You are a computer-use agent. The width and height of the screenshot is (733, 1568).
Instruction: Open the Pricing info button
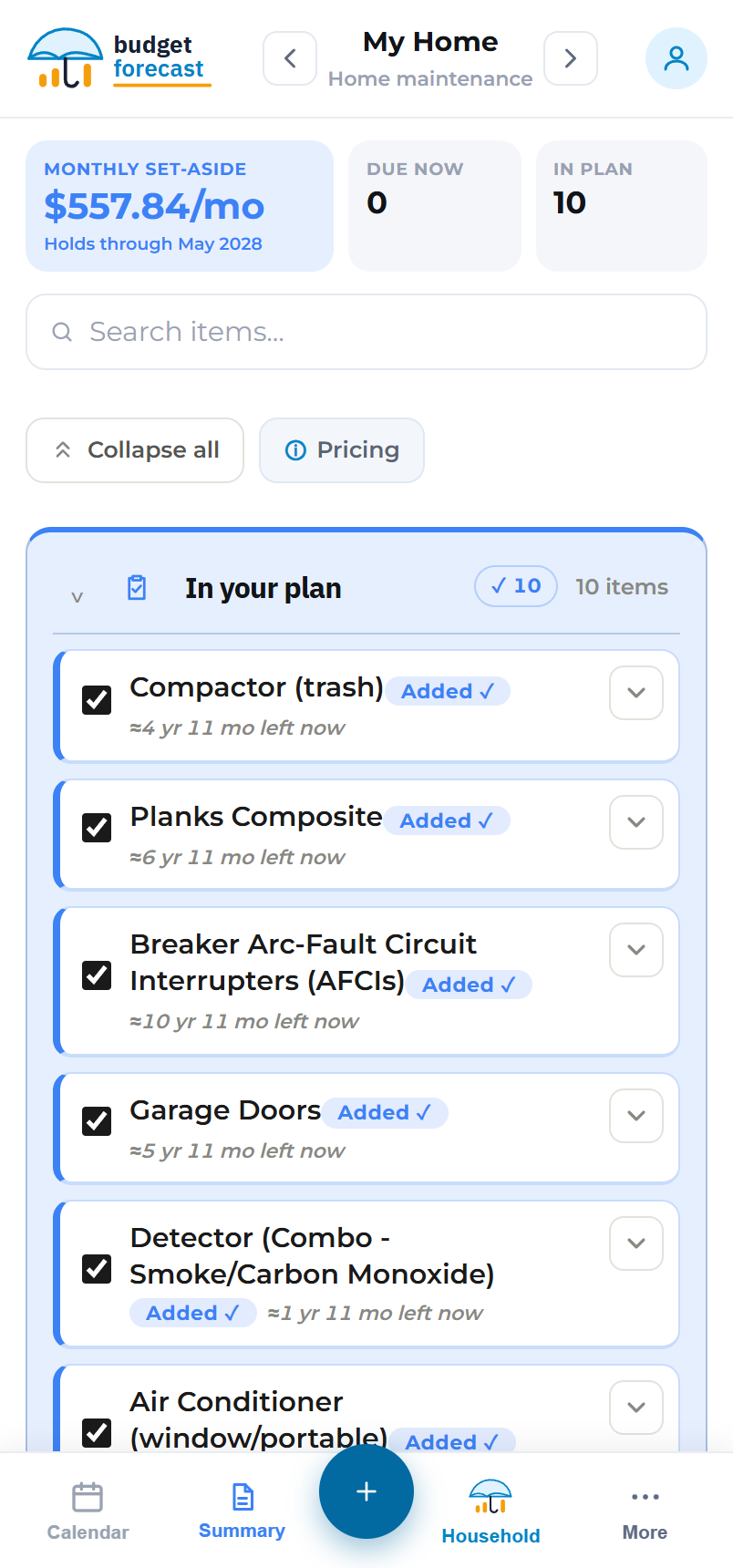pyautogui.click(x=342, y=450)
